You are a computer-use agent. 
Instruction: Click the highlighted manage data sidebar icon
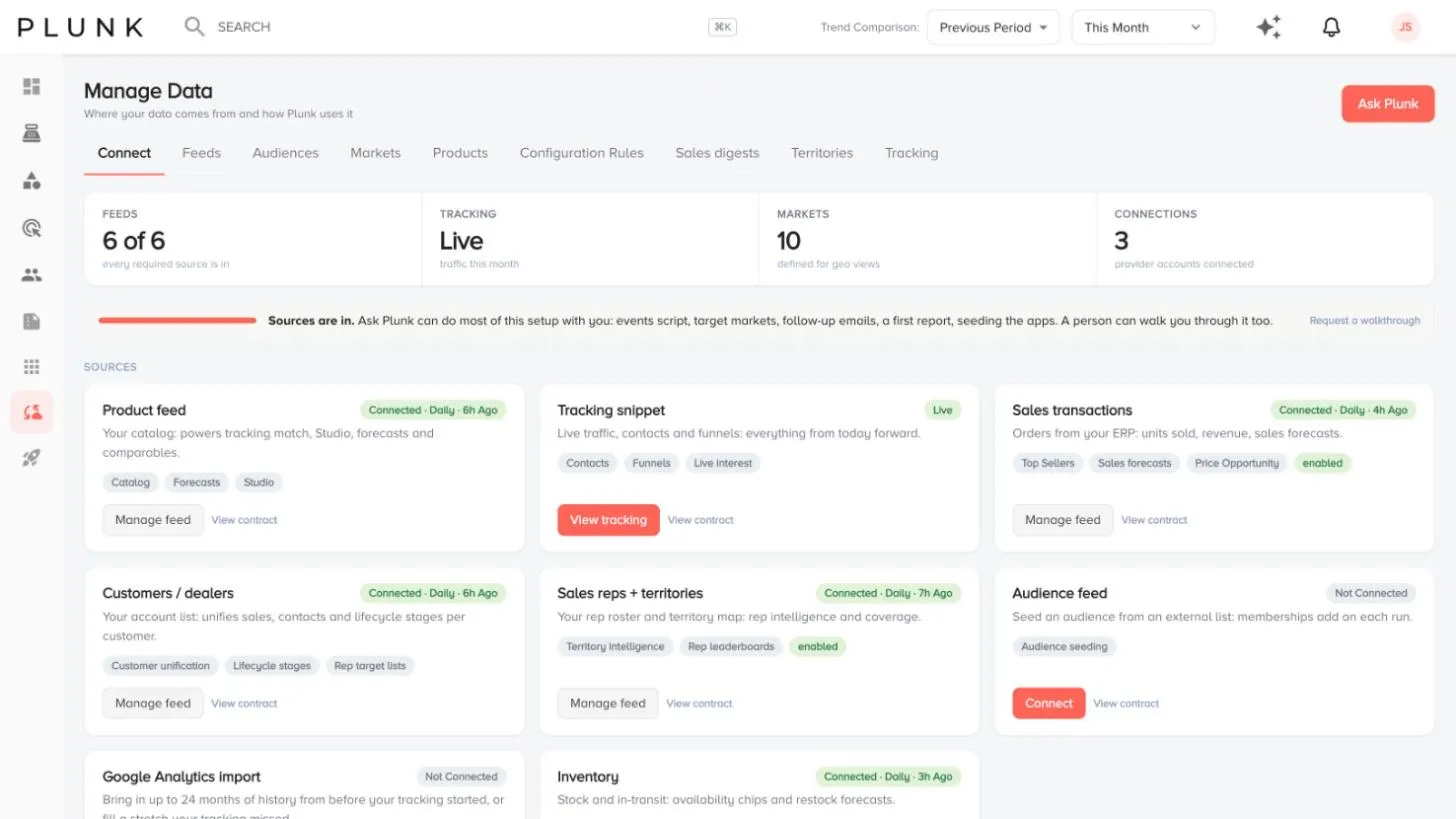[x=31, y=412]
